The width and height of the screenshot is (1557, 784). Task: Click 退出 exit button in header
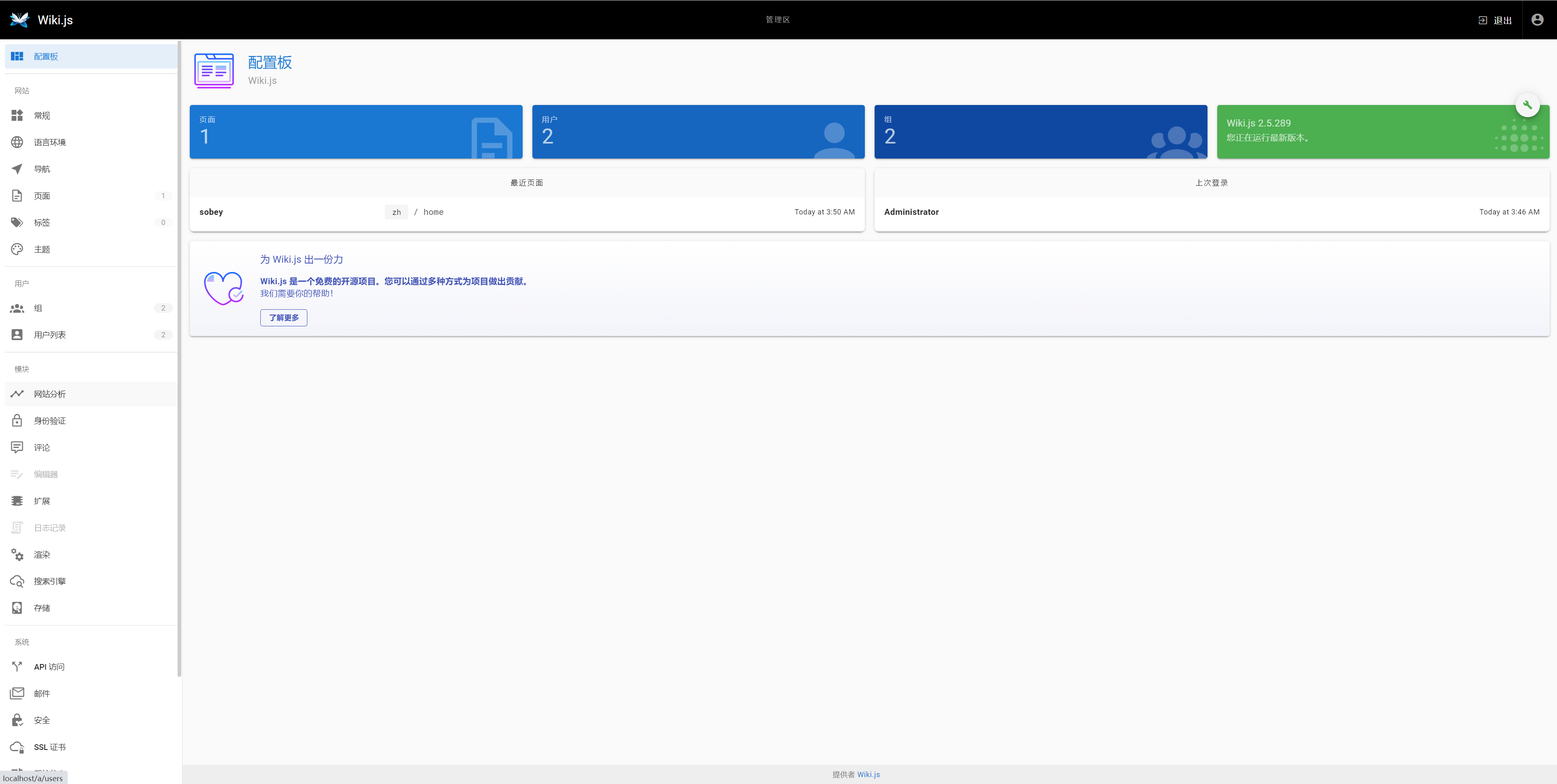coord(1495,21)
